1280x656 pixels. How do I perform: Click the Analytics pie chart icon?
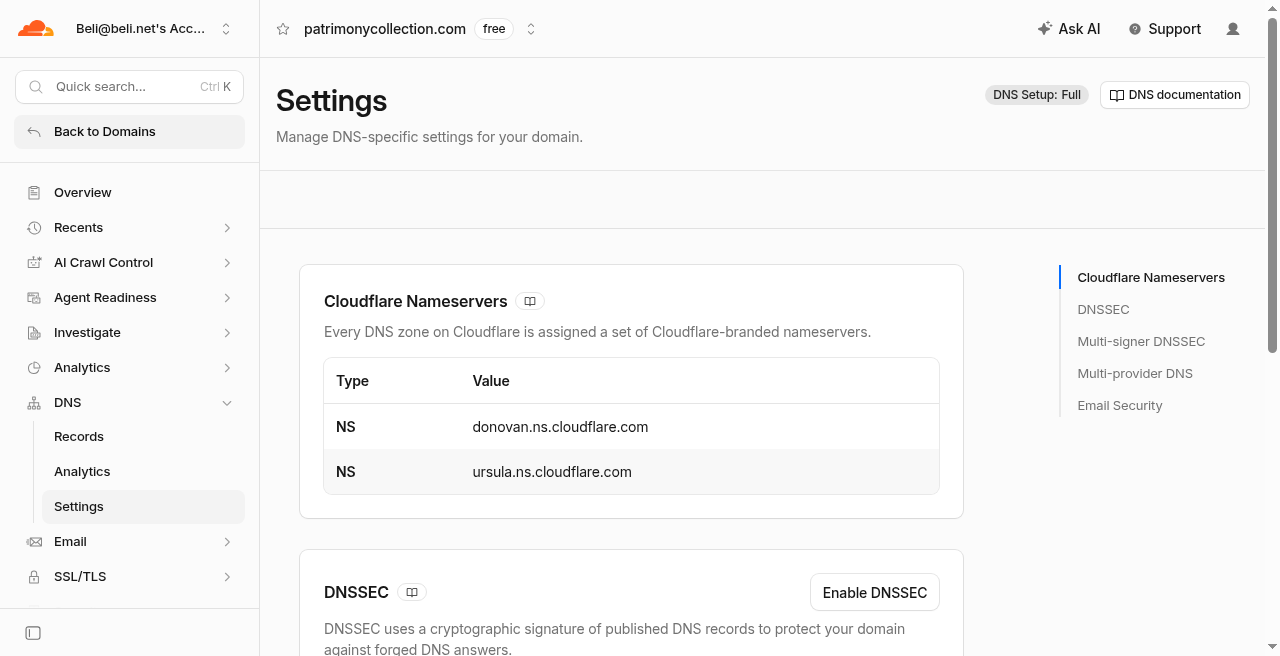pyautogui.click(x=34, y=368)
